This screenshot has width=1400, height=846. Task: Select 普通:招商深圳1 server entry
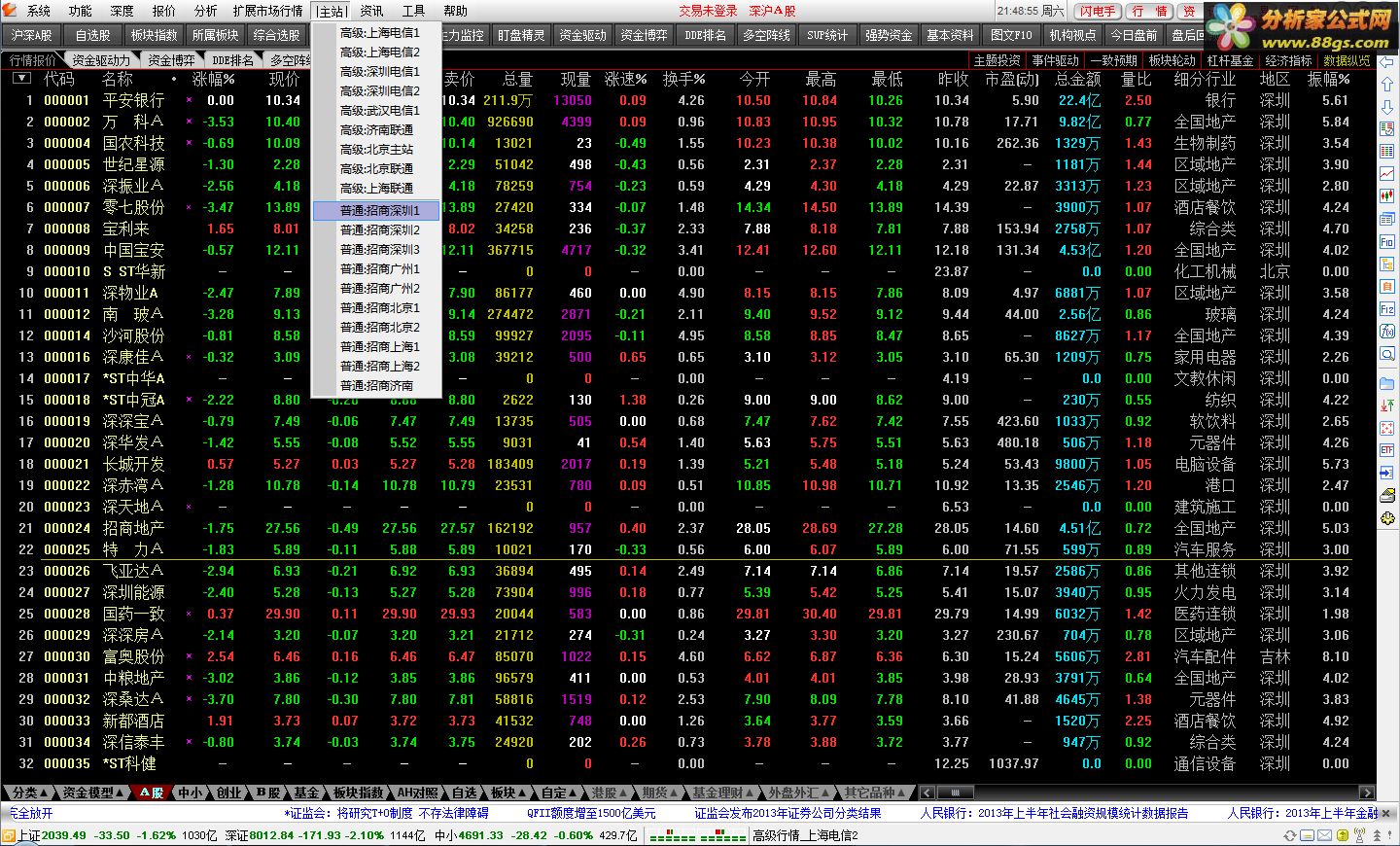(x=378, y=210)
